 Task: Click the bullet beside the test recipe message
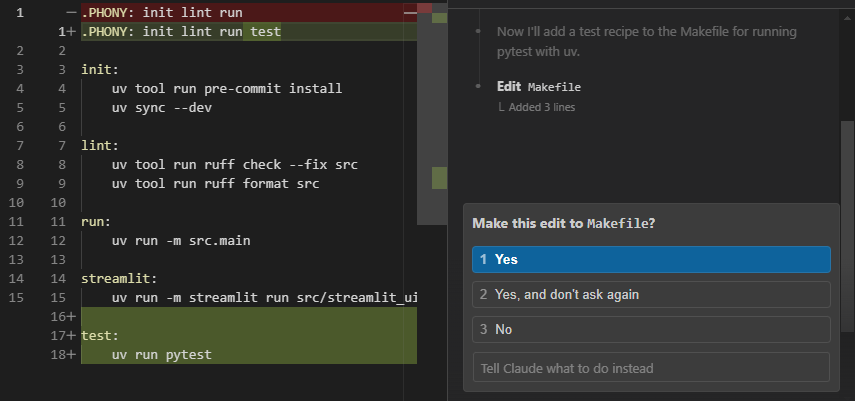pyautogui.click(x=479, y=31)
